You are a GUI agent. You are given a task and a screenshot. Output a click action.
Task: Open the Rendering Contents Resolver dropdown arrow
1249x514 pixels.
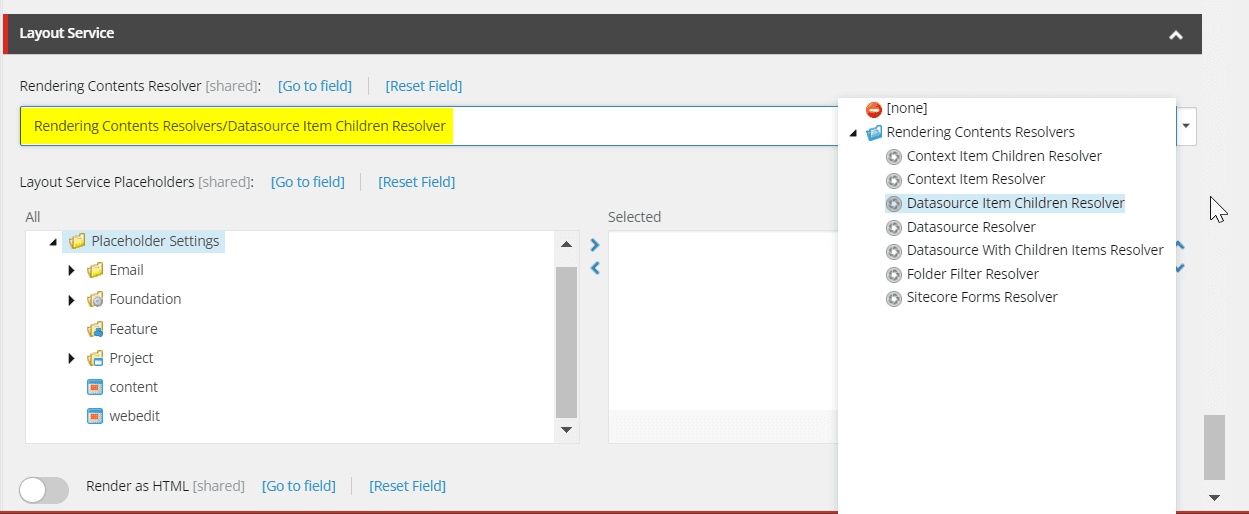click(1186, 126)
